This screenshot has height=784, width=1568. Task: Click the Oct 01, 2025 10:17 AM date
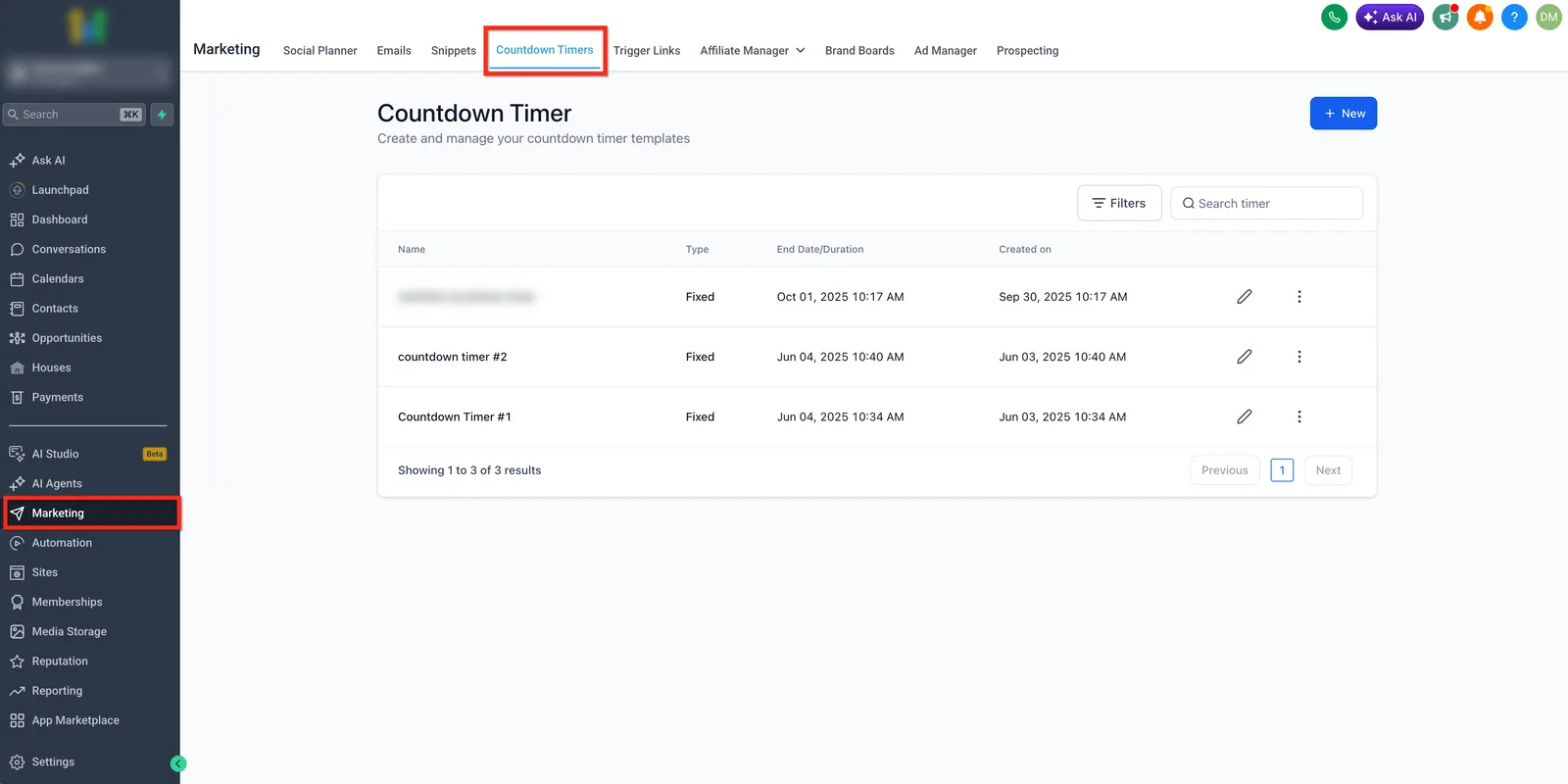pyautogui.click(x=840, y=297)
